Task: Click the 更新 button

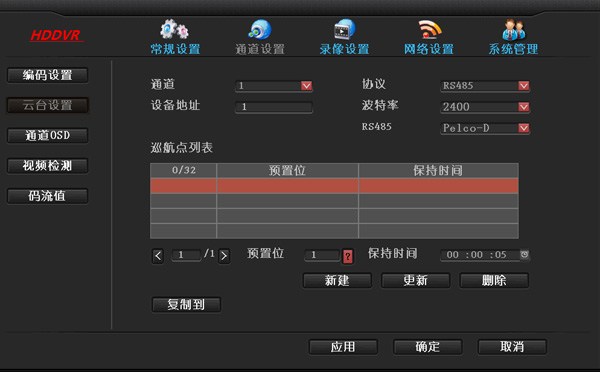Action: click(416, 280)
